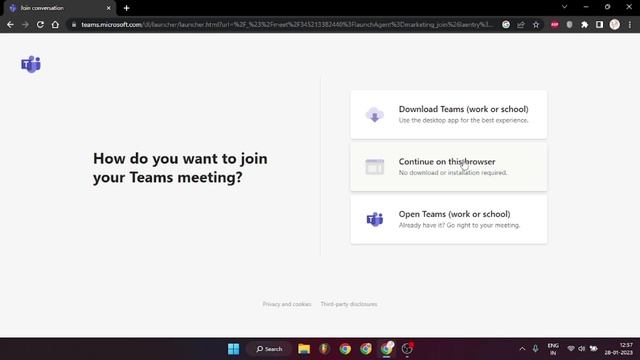Switch ENG IN input language
Viewport: 640px width, 360px height.
click(x=553, y=349)
